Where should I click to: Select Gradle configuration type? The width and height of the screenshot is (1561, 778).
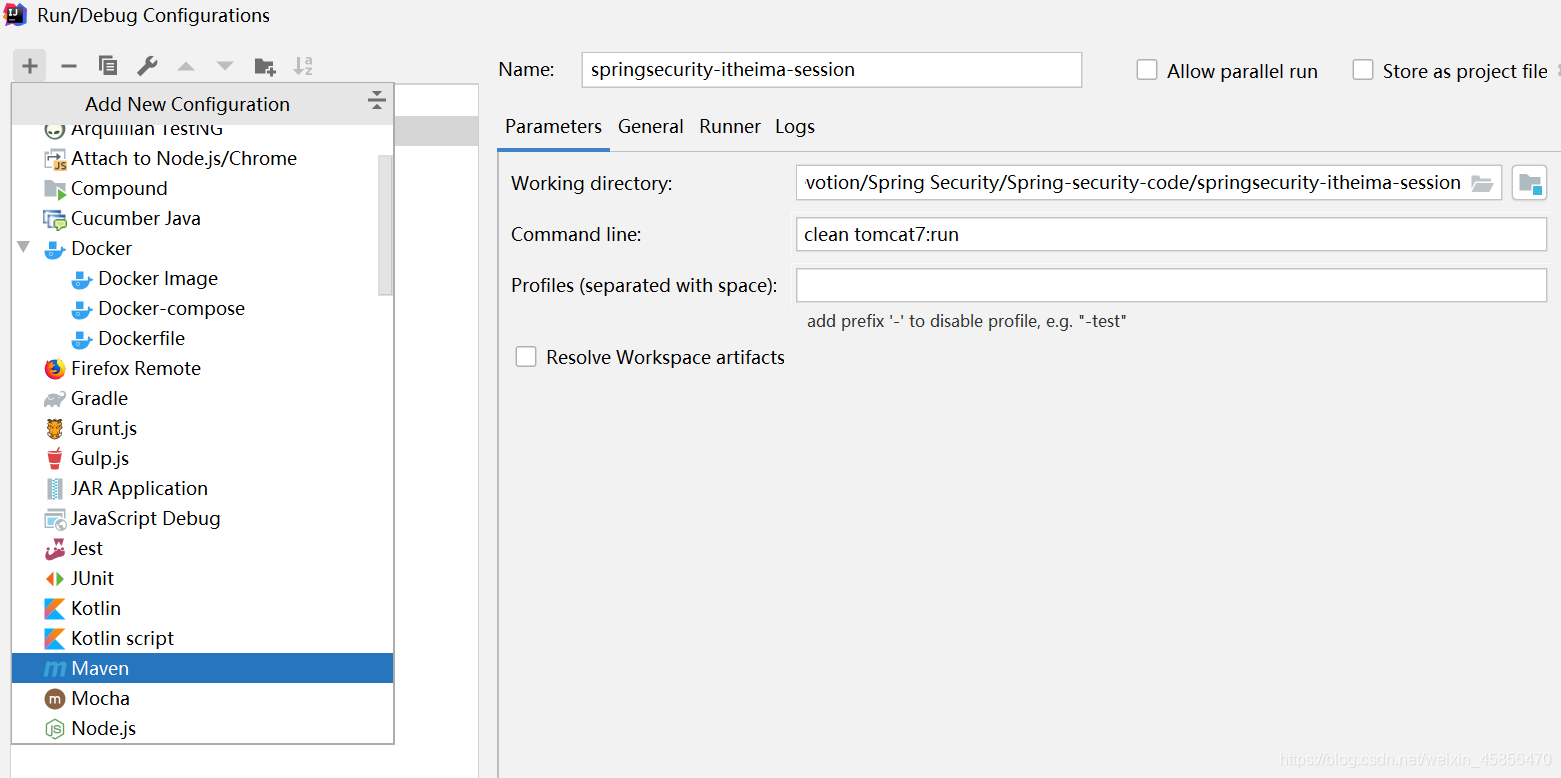(202, 398)
